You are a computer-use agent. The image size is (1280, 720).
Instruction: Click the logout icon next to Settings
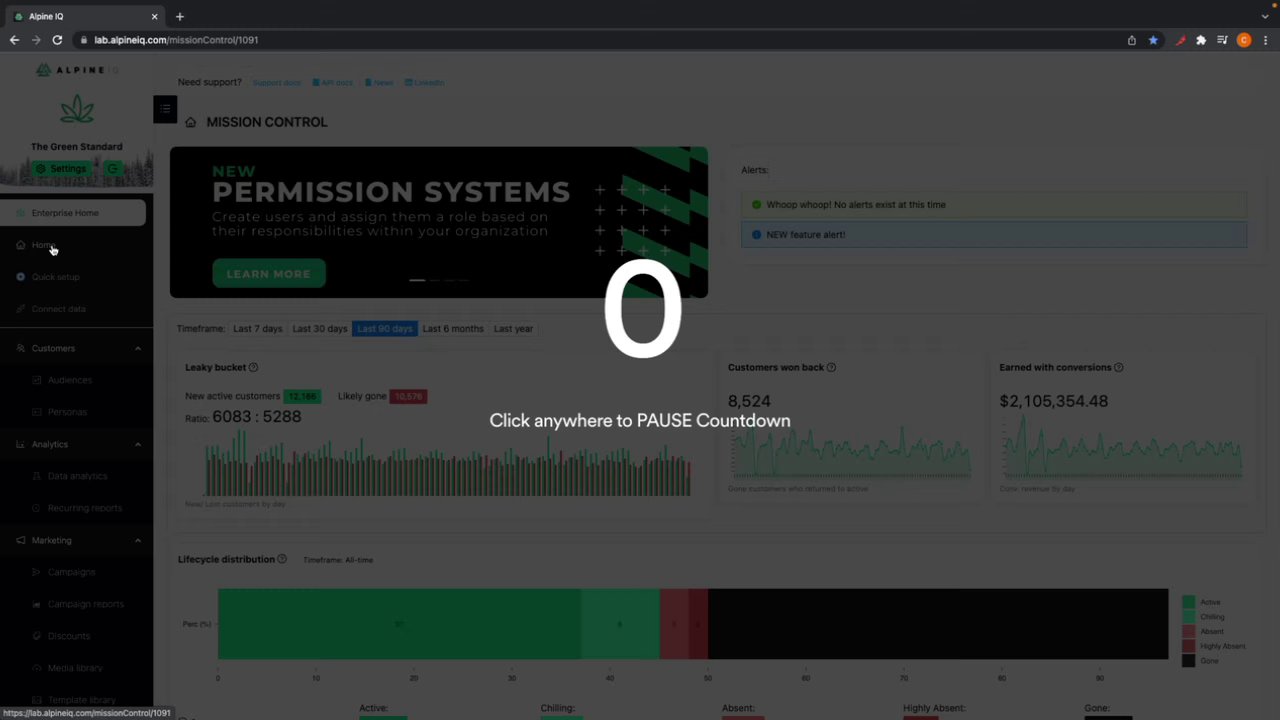coord(113,168)
